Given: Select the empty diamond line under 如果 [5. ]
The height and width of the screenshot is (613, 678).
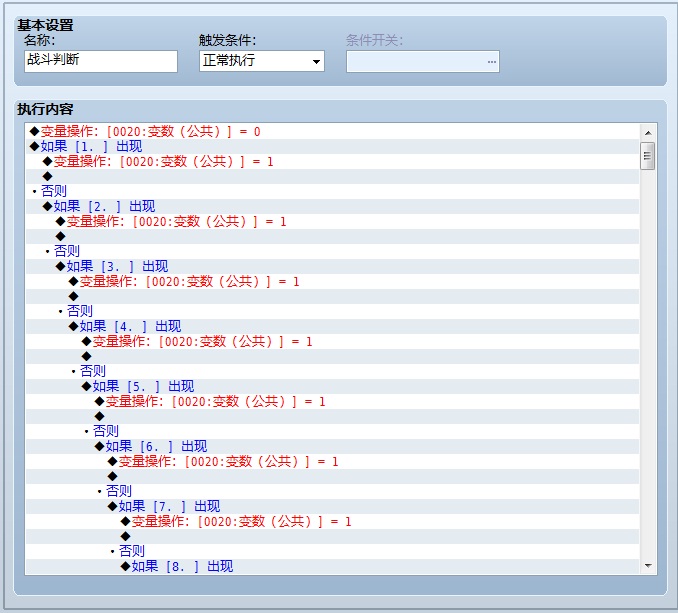Looking at the screenshot, I should point(332,417).
